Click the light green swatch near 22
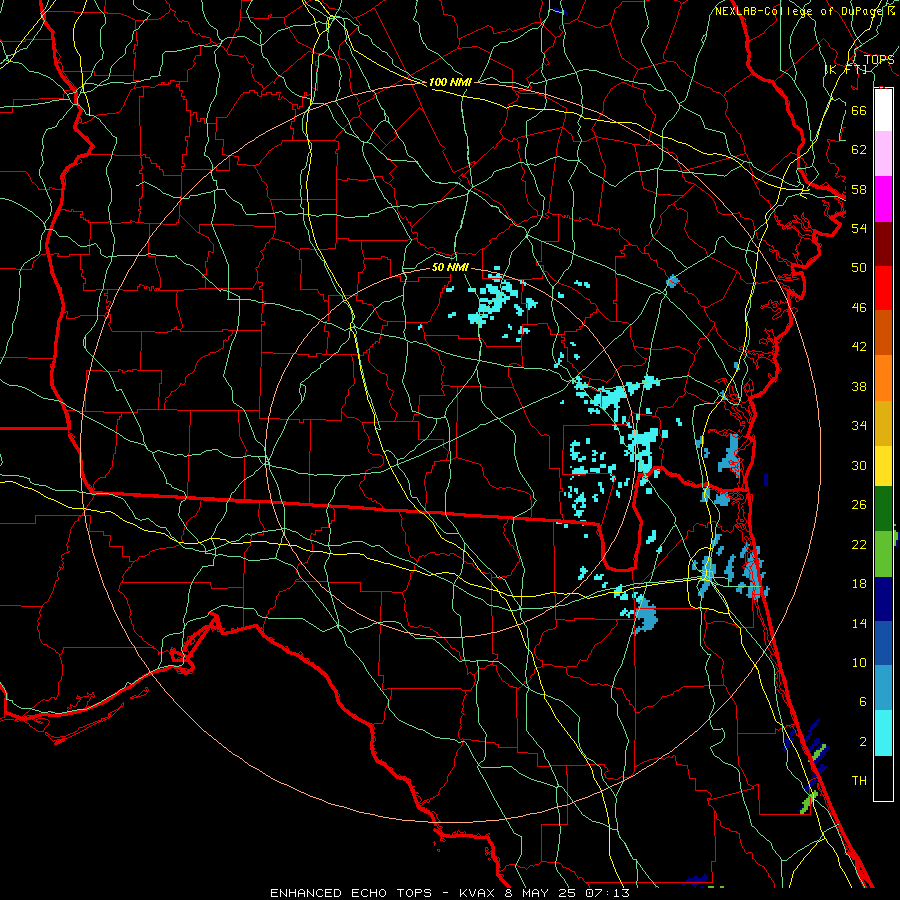The image size is (900, 900). [883, 554]
